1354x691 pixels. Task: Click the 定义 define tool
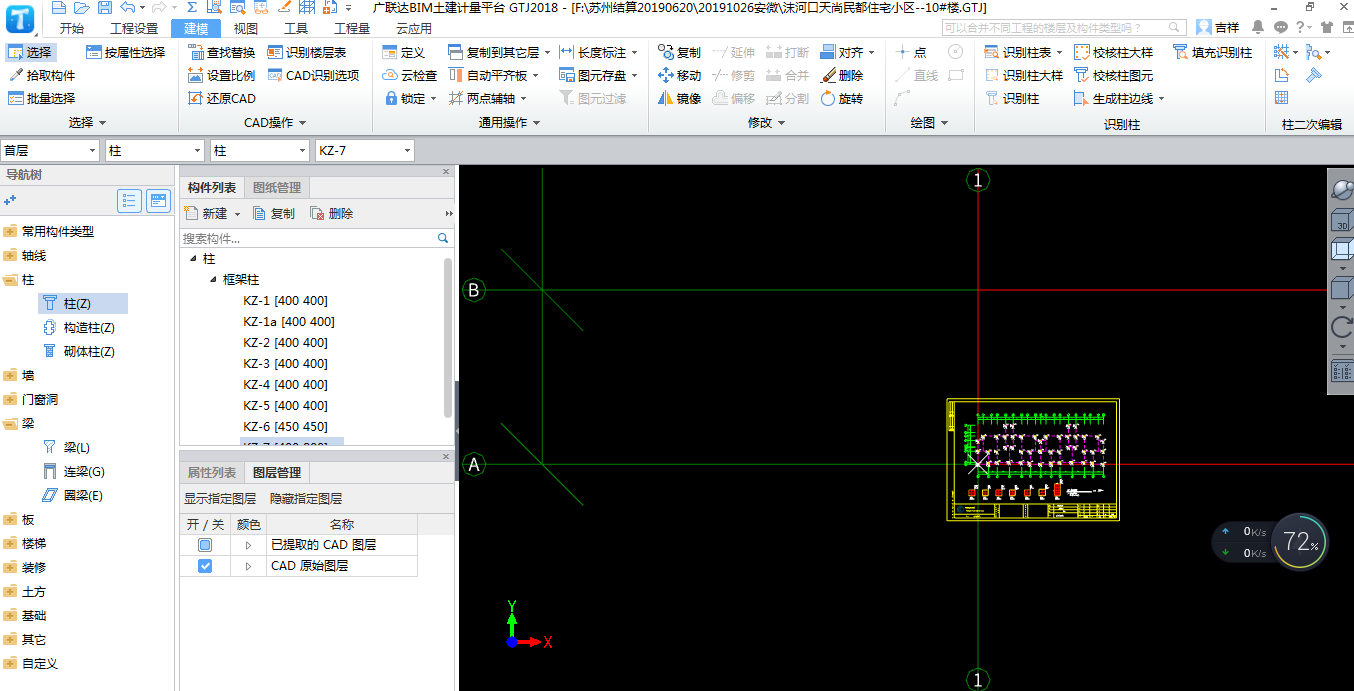404,52
